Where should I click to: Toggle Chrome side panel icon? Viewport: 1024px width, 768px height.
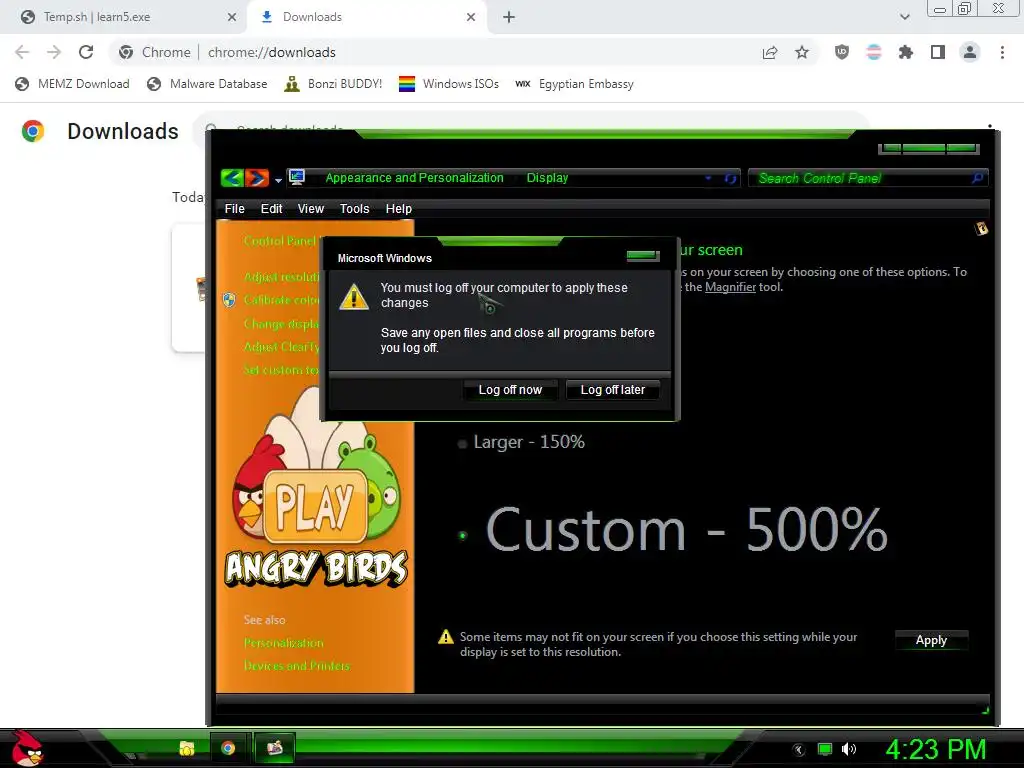[x=938, y=52]
